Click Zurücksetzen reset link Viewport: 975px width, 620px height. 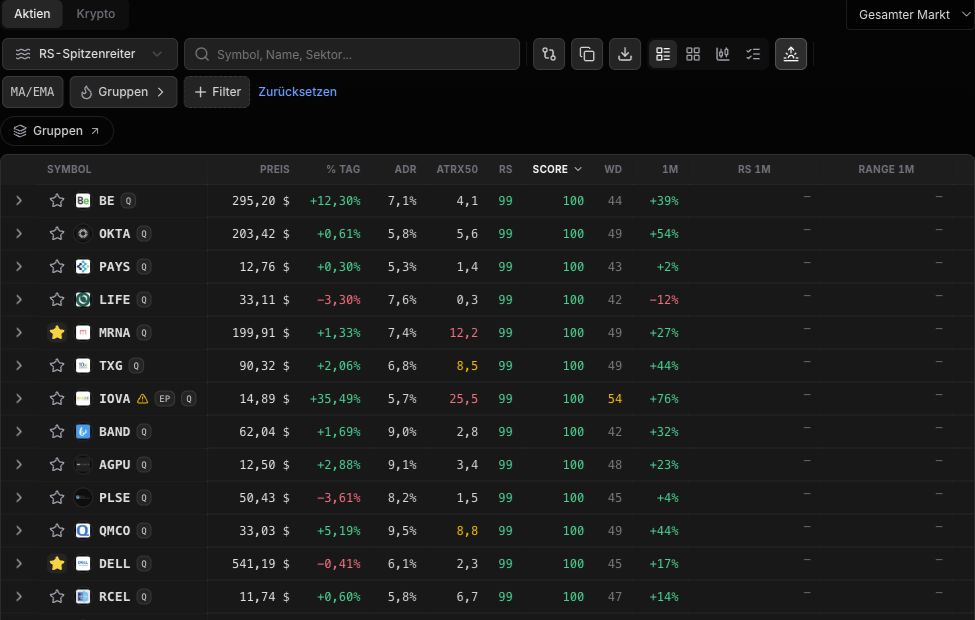point(297,92)
